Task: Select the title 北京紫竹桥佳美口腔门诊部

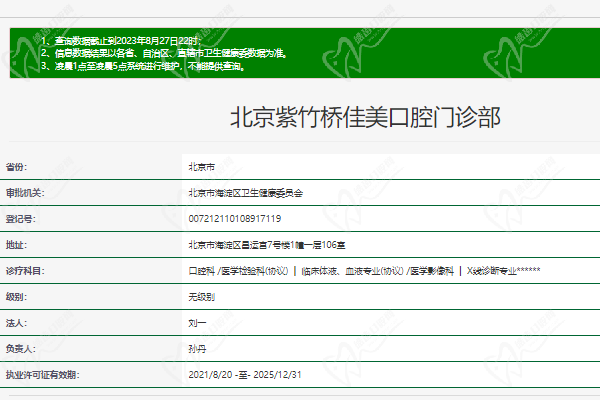Action: pyautogui.click(x=365, y=117)
